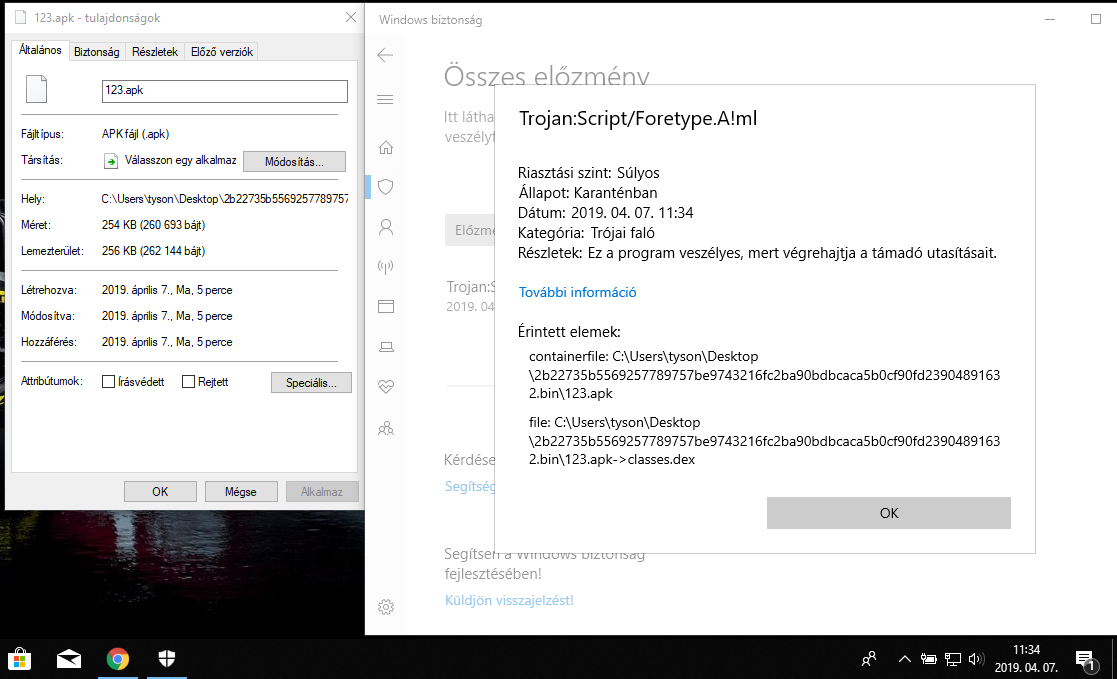The height and width of the screenshot is (679, 1117).
Task: Click the association app icon beside Válasszon
Action: point(110,161)
